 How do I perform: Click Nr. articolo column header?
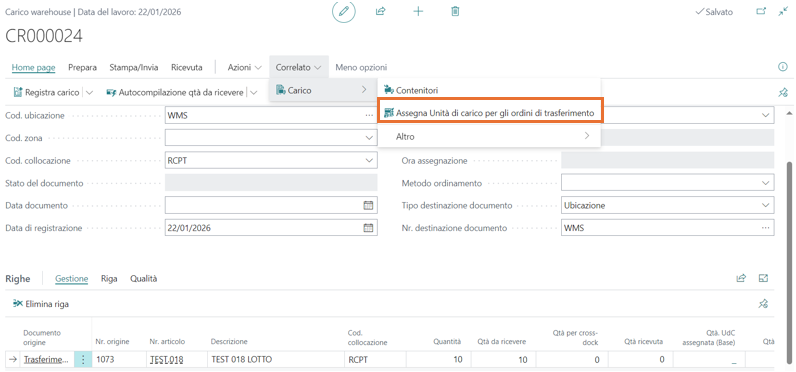pos(168,342)
